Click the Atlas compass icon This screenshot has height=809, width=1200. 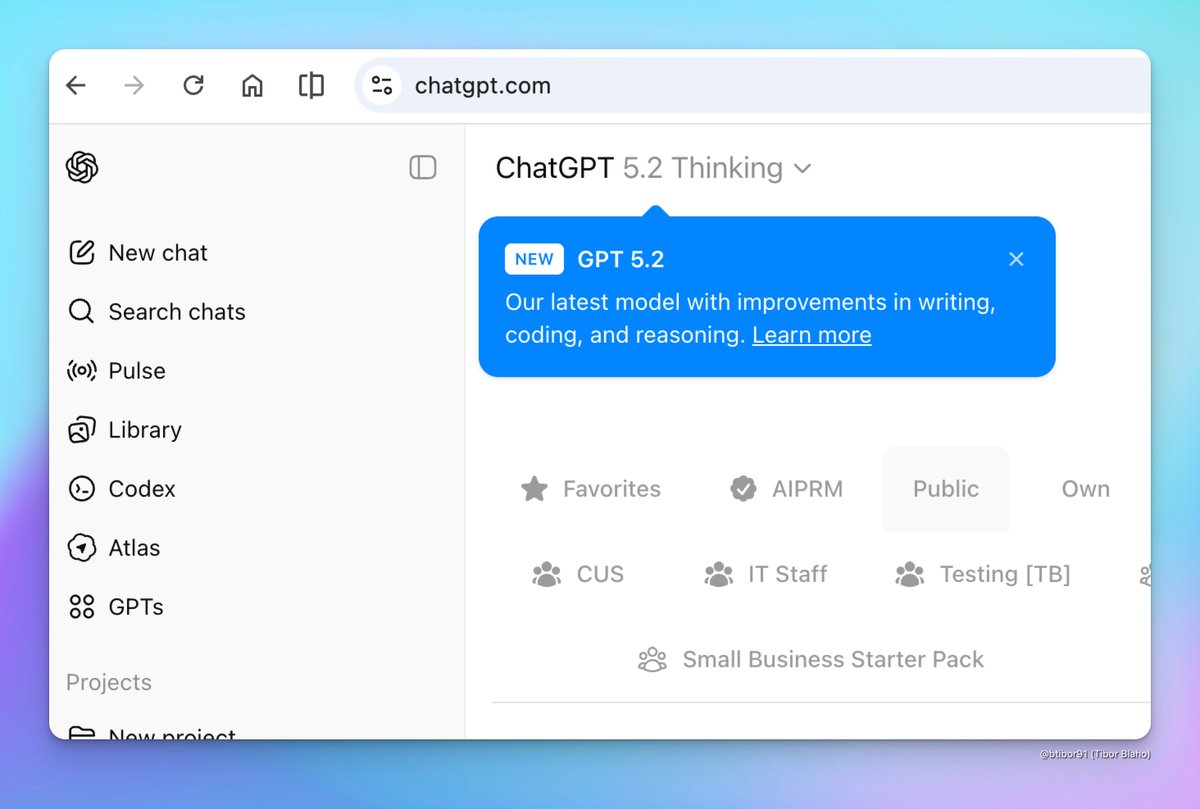pos(82,548)
